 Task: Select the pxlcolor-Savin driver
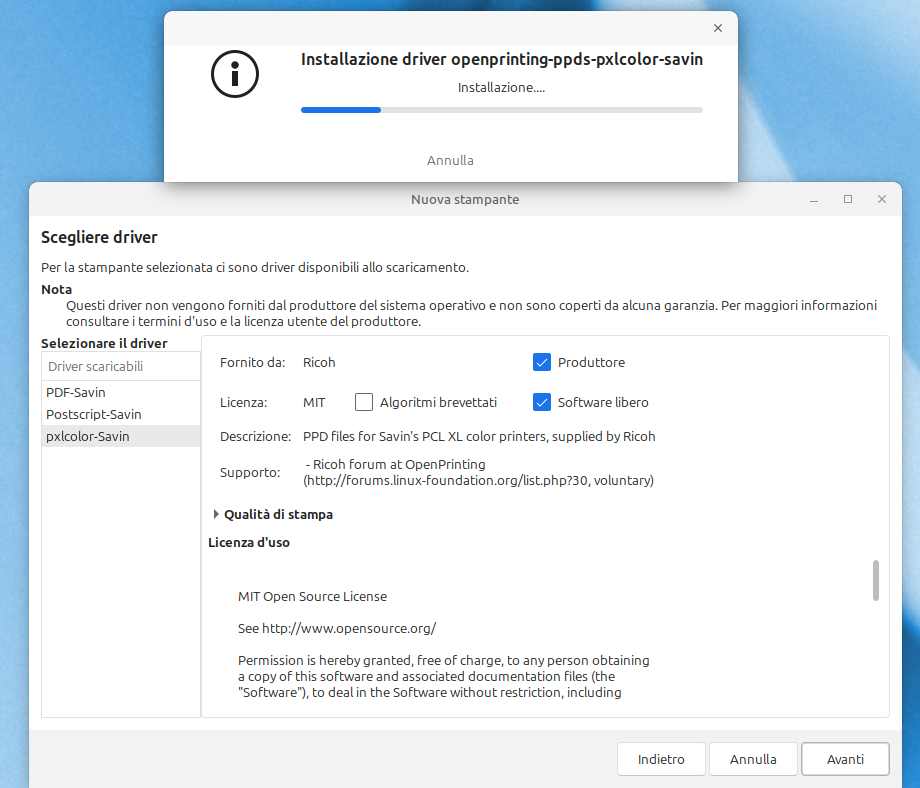click(121, 436)
